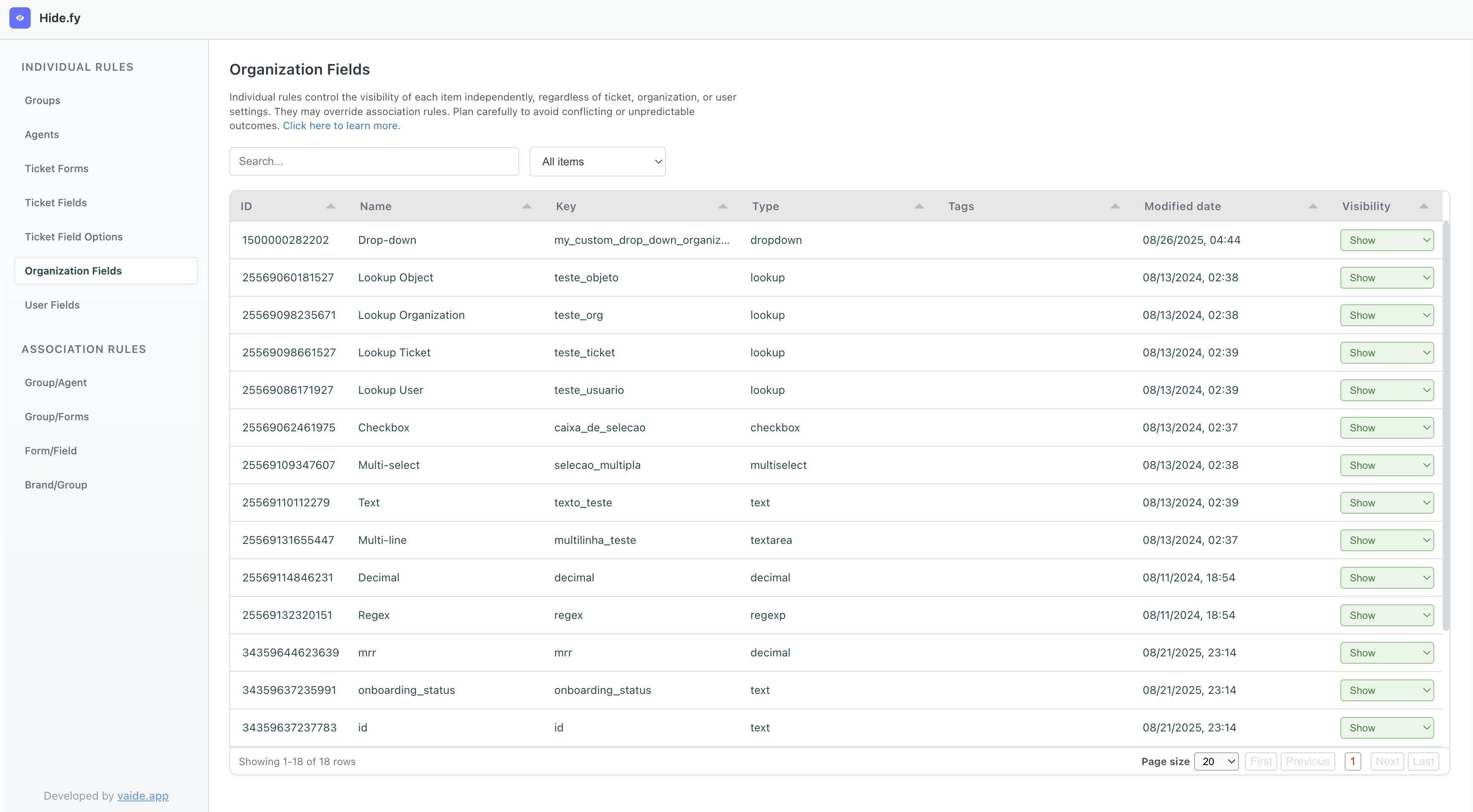Sort by Name column arrow
This screenshot has height=812, width=1473.
pos(527,206)
